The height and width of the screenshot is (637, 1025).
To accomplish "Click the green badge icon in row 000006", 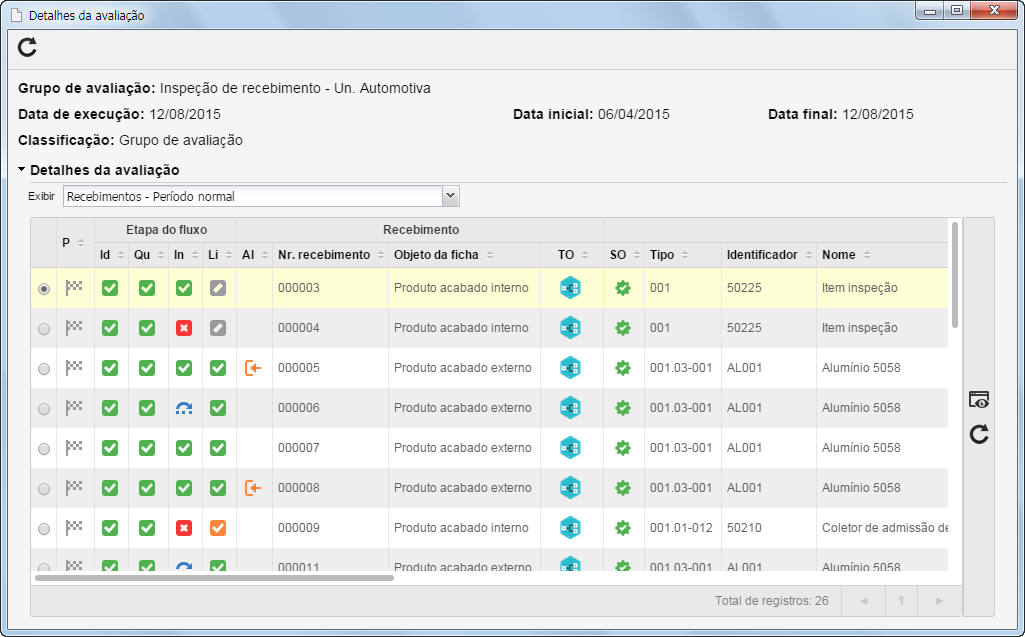I will coord(623,408).
